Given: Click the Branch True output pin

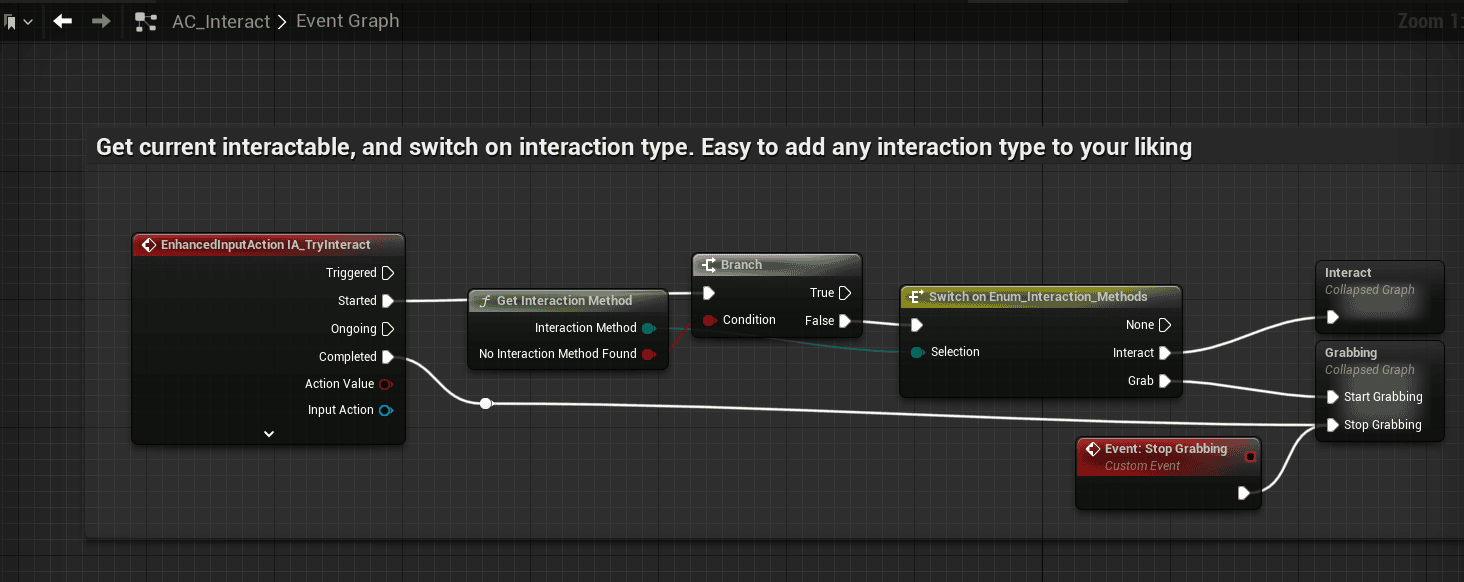Looking at the screenshot, I should coord(845,293).
